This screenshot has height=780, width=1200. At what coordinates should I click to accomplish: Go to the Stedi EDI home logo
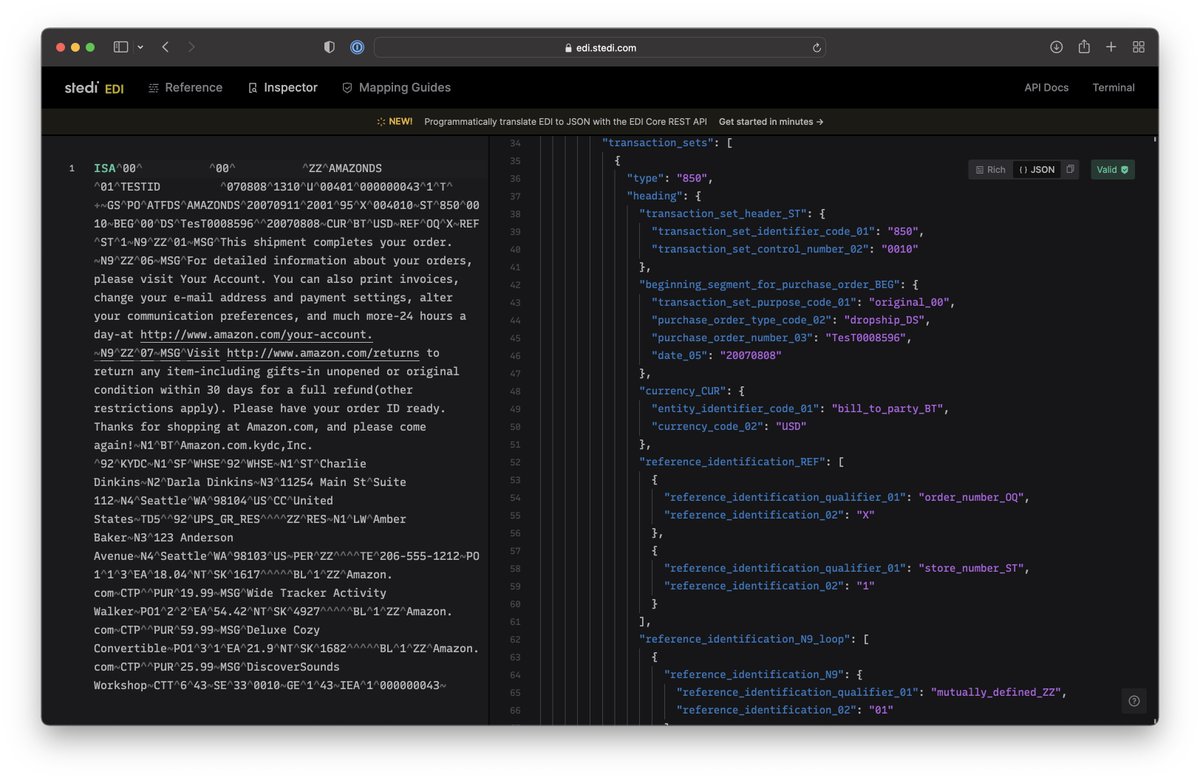(x=94, y=88)
